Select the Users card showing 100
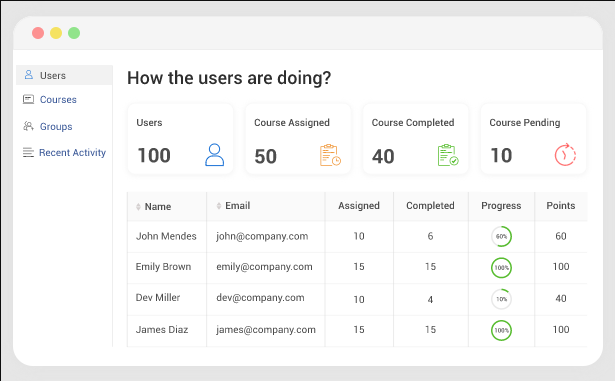 pos(180,139)
